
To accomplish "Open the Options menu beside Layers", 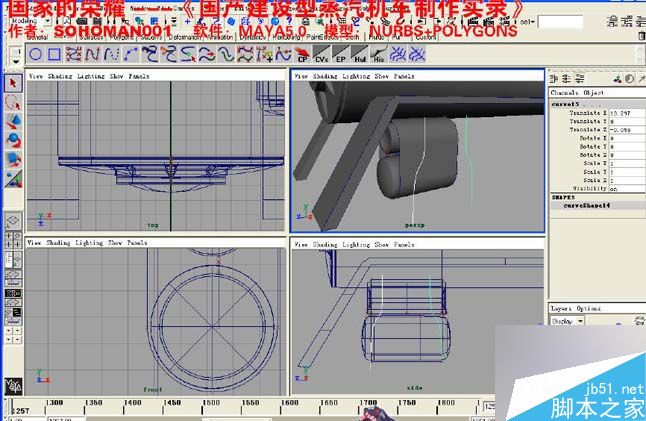I will click(589, 309).
